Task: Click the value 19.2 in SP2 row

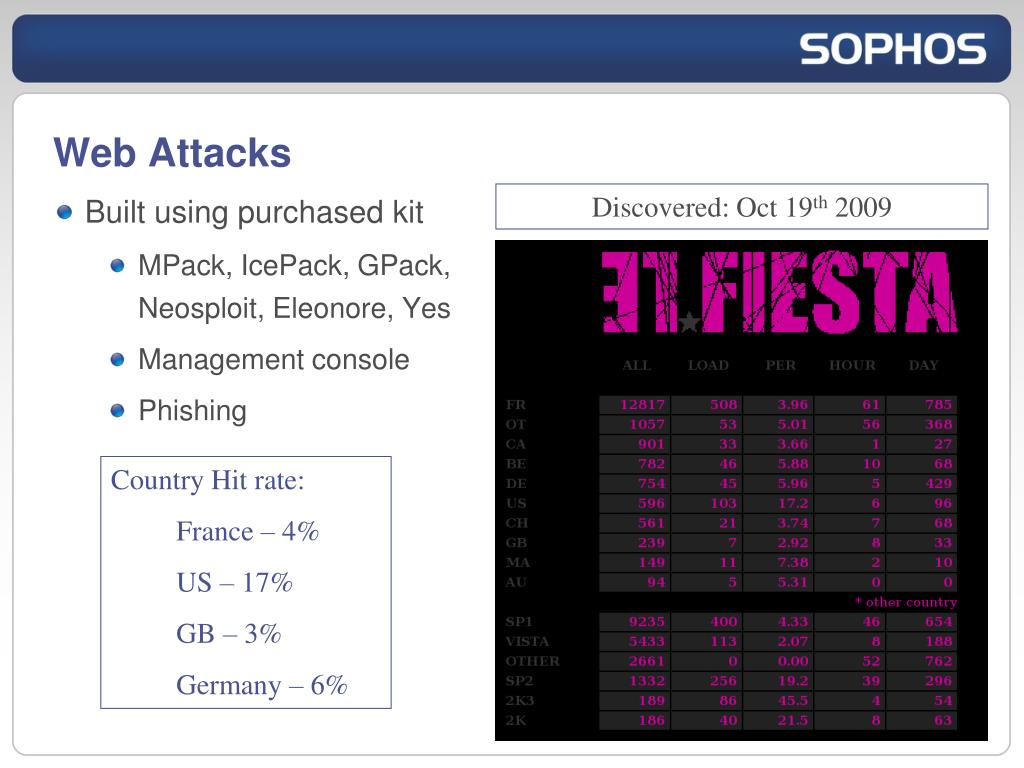Action: (793, 680)
